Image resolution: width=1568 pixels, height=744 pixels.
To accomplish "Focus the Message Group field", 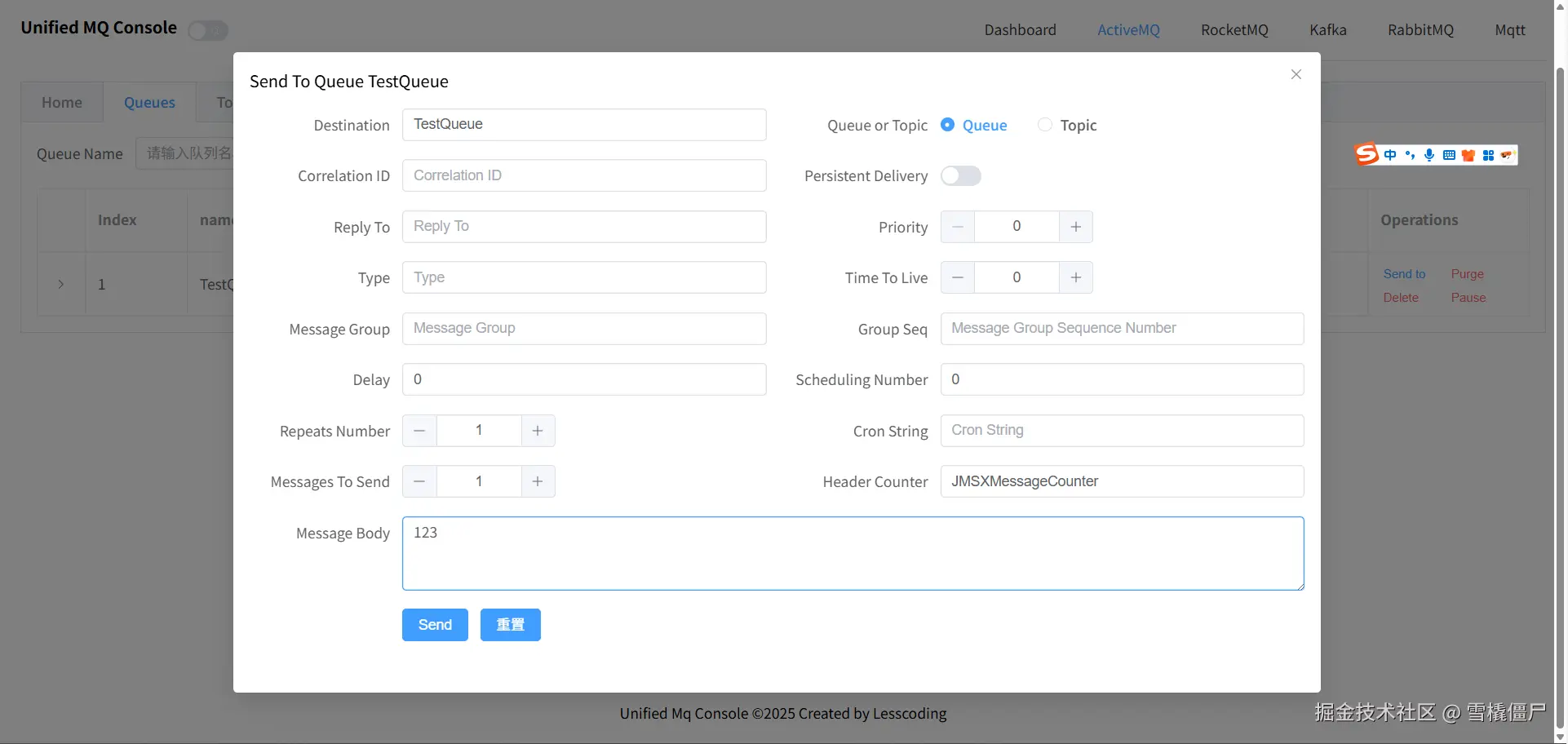I will click(x=584, y=329).
